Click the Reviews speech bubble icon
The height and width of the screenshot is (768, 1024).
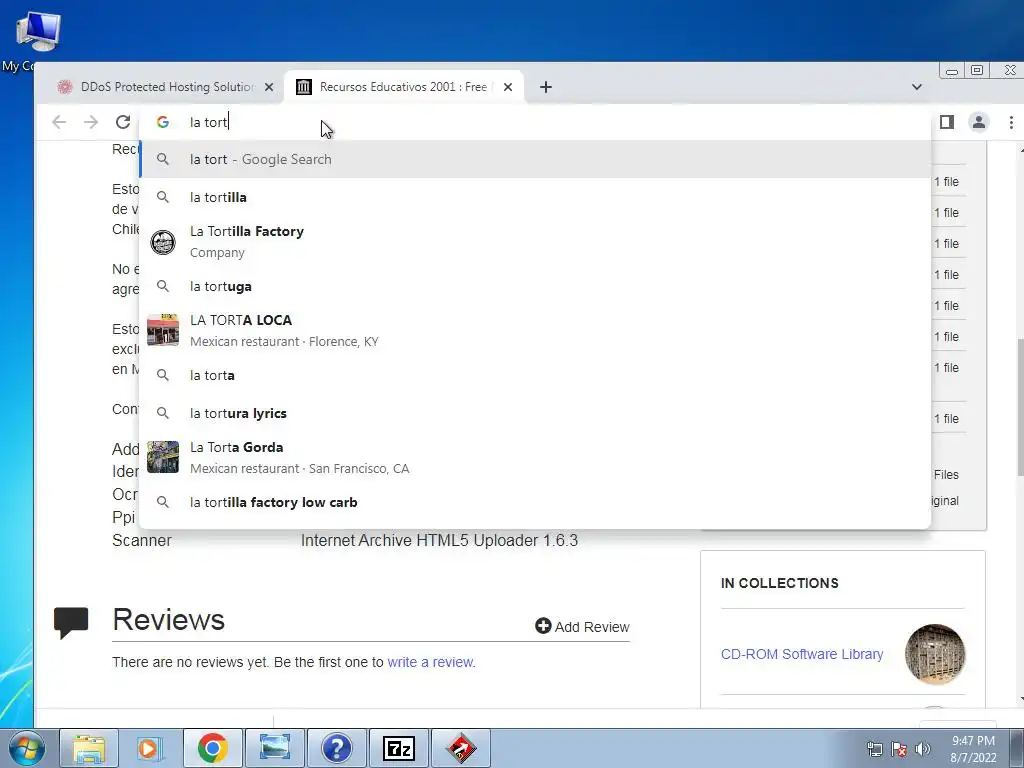[x=71, y=622]
